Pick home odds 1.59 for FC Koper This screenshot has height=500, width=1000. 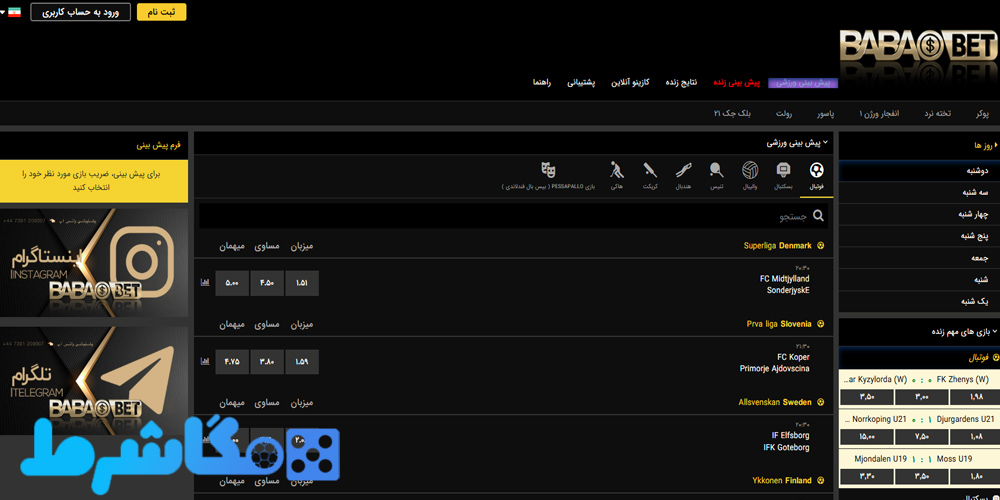[x=302, y=362]
